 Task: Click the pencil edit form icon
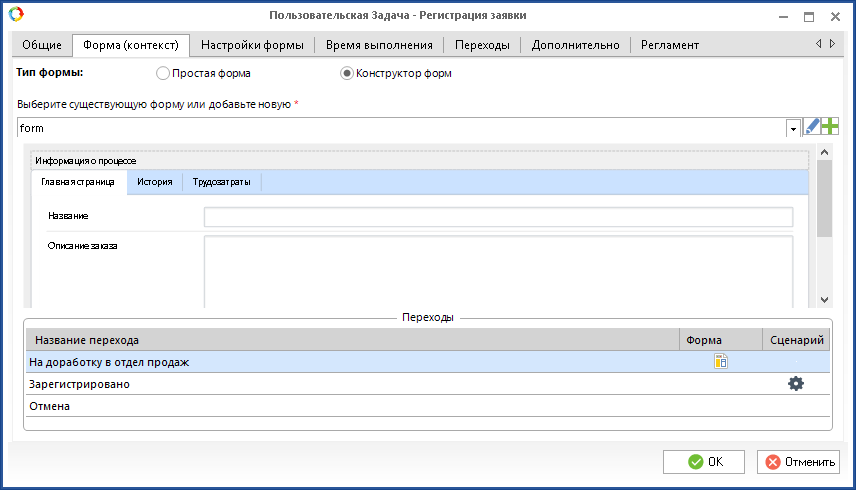(812, 127)
